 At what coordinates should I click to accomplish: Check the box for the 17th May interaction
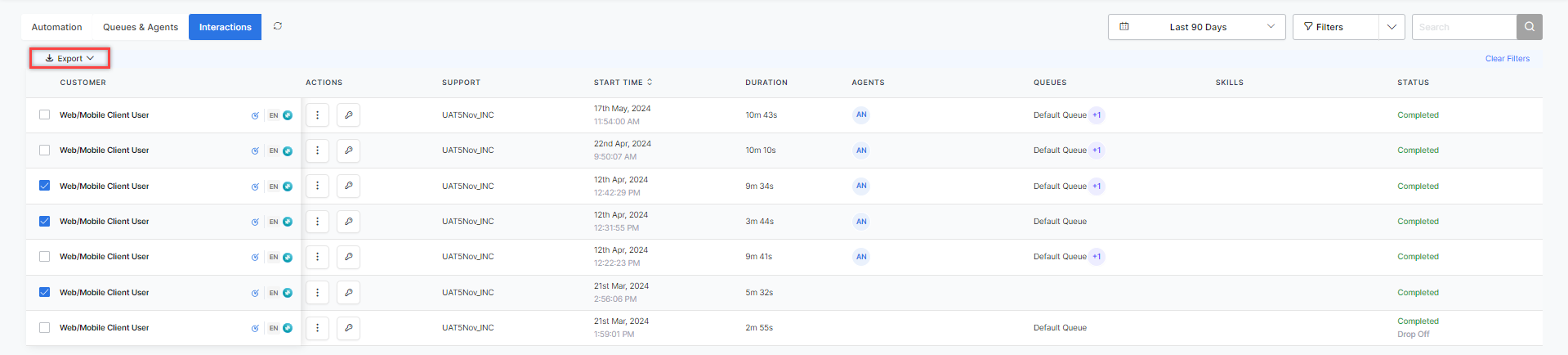(45, 115)
